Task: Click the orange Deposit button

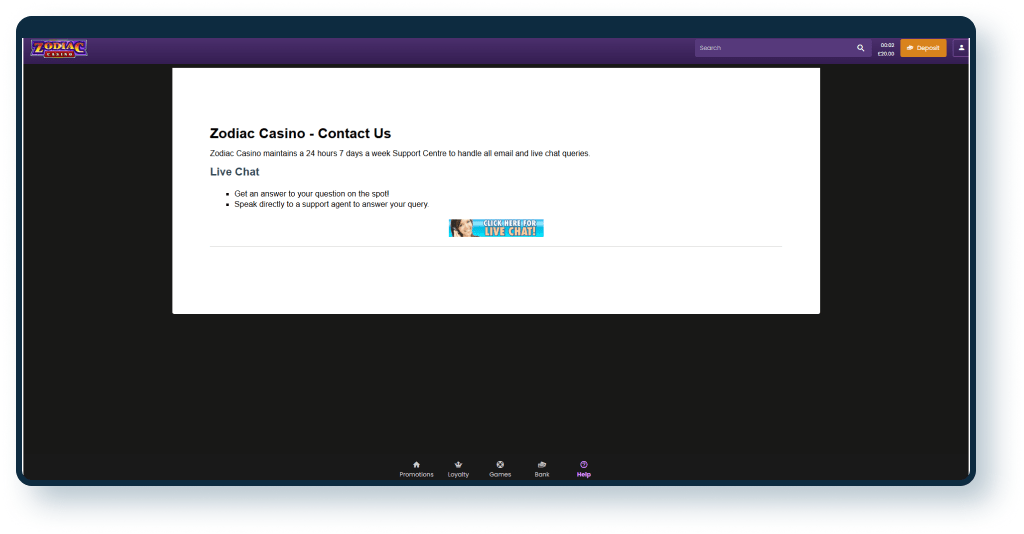Action: click(x=923, y=48)
